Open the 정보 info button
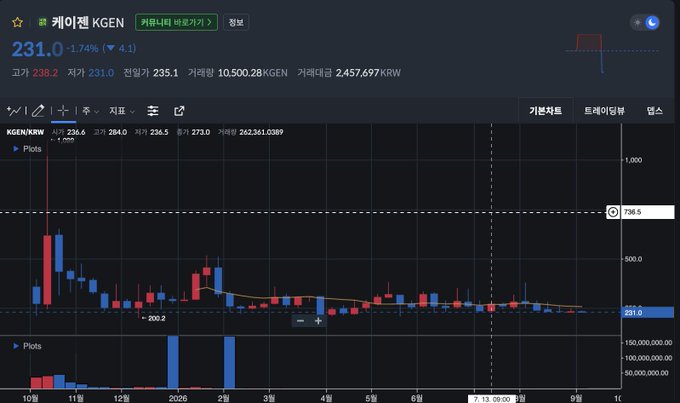Image resolution: width=680 pixels, height=403 pixels. (236, 22)
